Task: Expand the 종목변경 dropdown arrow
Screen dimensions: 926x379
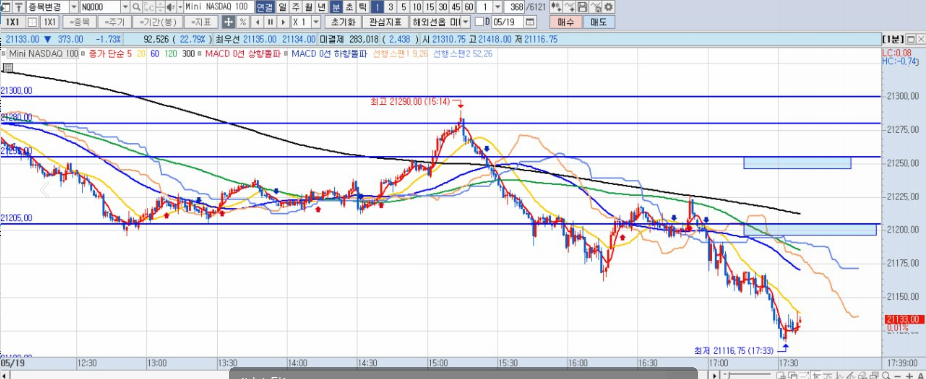Action: (74, 7)
